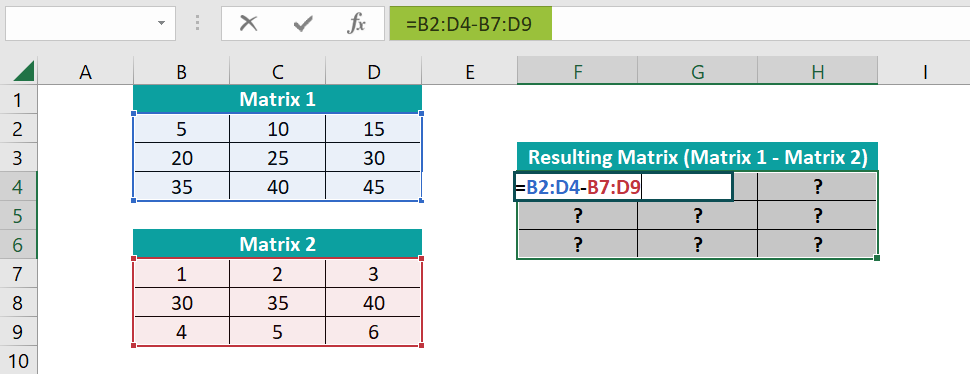Select Matrix 1 cell with value 10

(277, 129)
